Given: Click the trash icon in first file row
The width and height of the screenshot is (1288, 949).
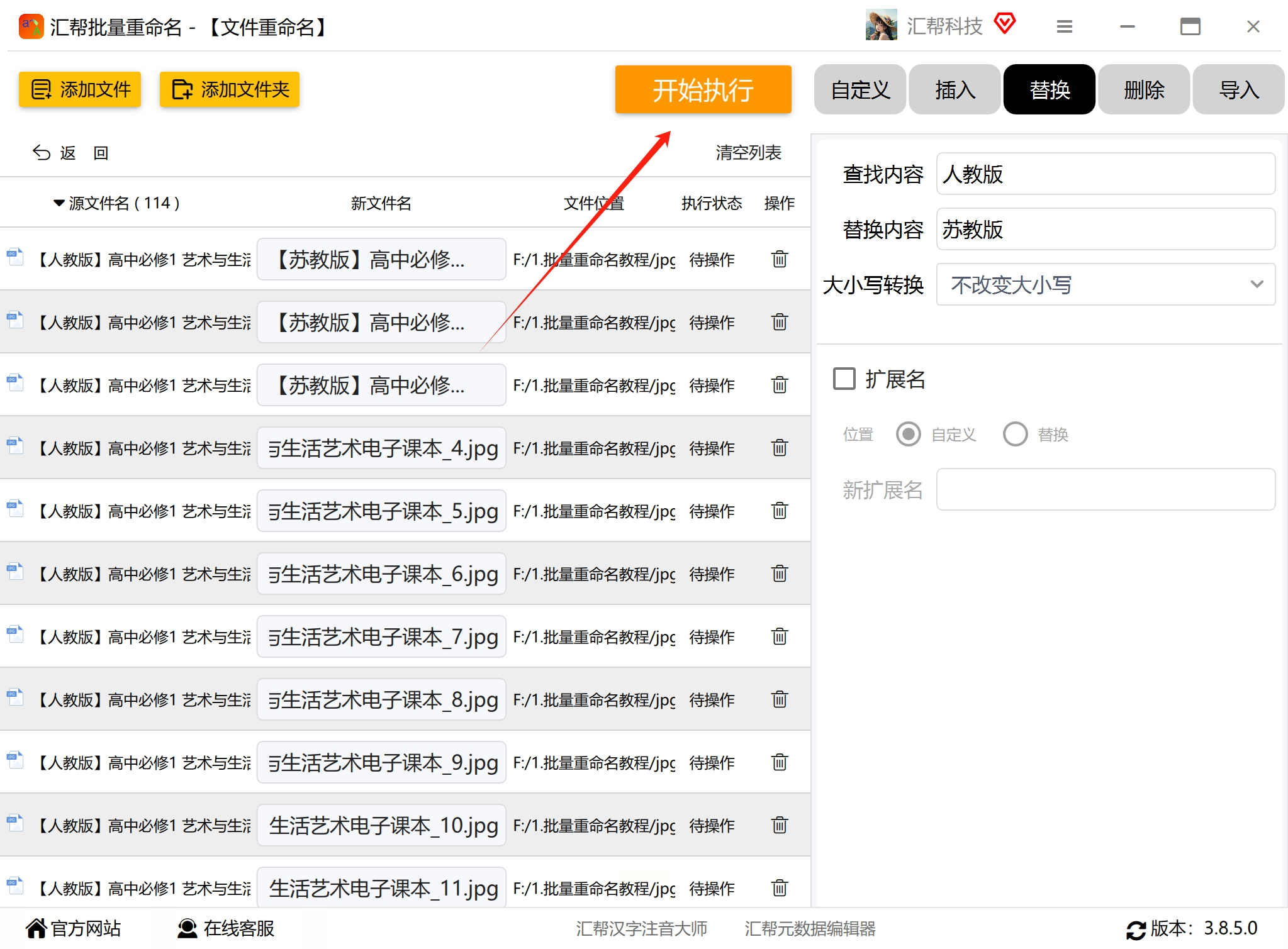Looking at the screenshot, I should pos(779,259).
